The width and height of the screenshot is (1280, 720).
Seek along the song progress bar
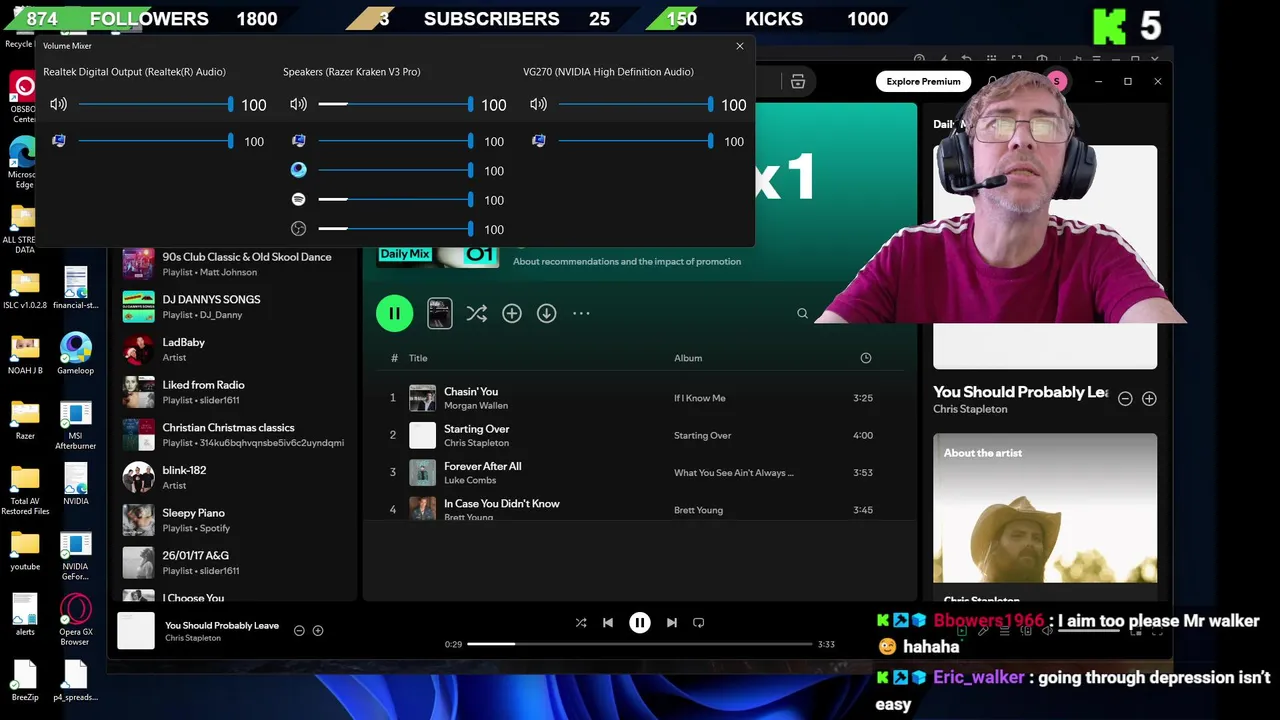(640, 644)
